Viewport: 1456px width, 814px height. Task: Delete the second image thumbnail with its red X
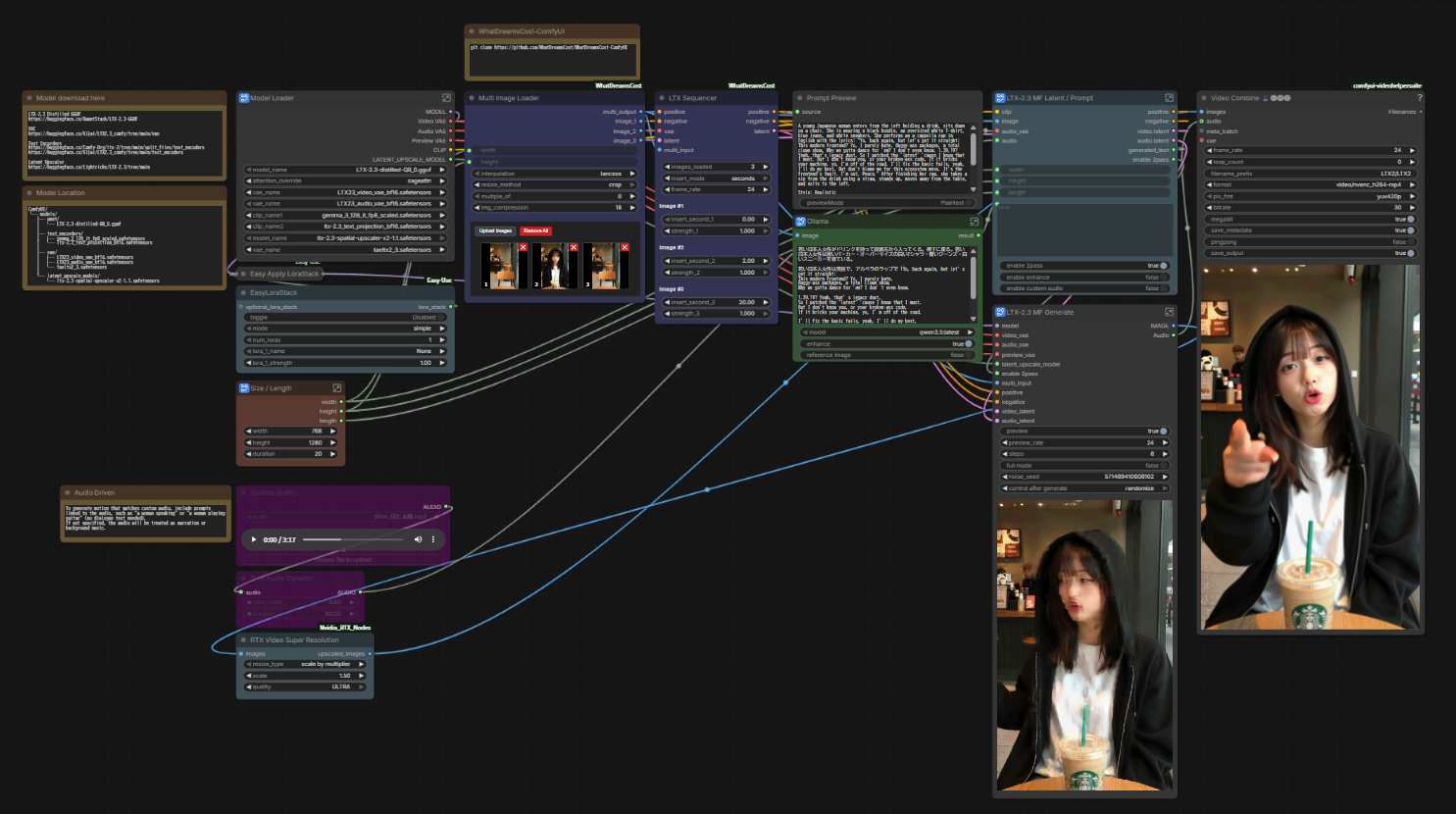tap(574, 247)
